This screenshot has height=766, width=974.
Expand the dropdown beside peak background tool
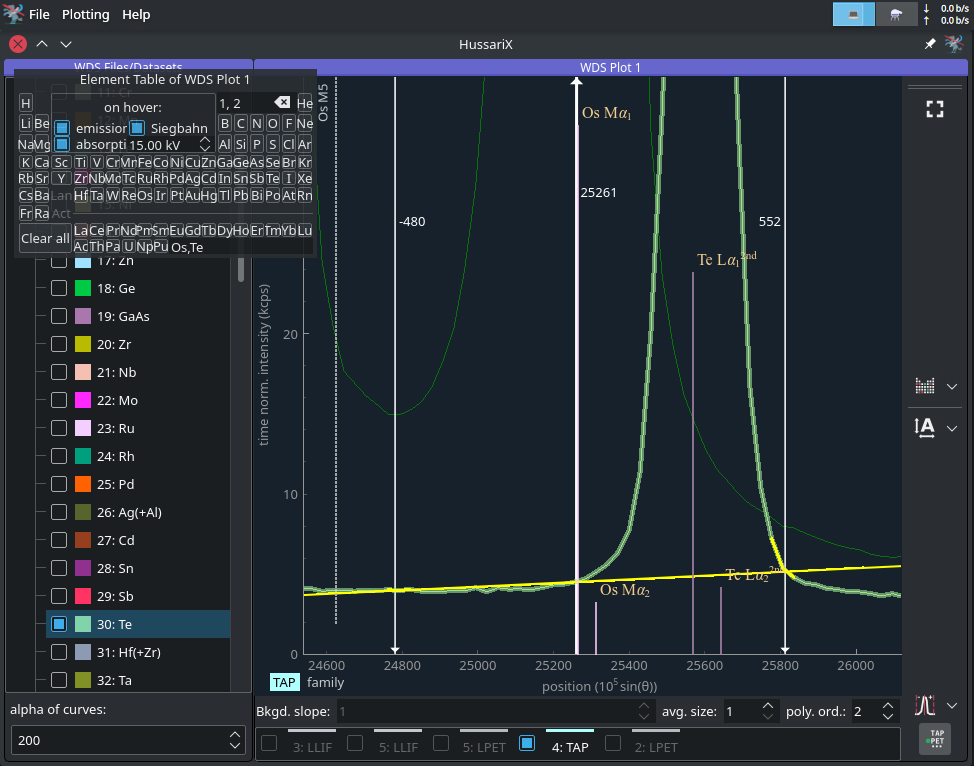coord(952,705)
